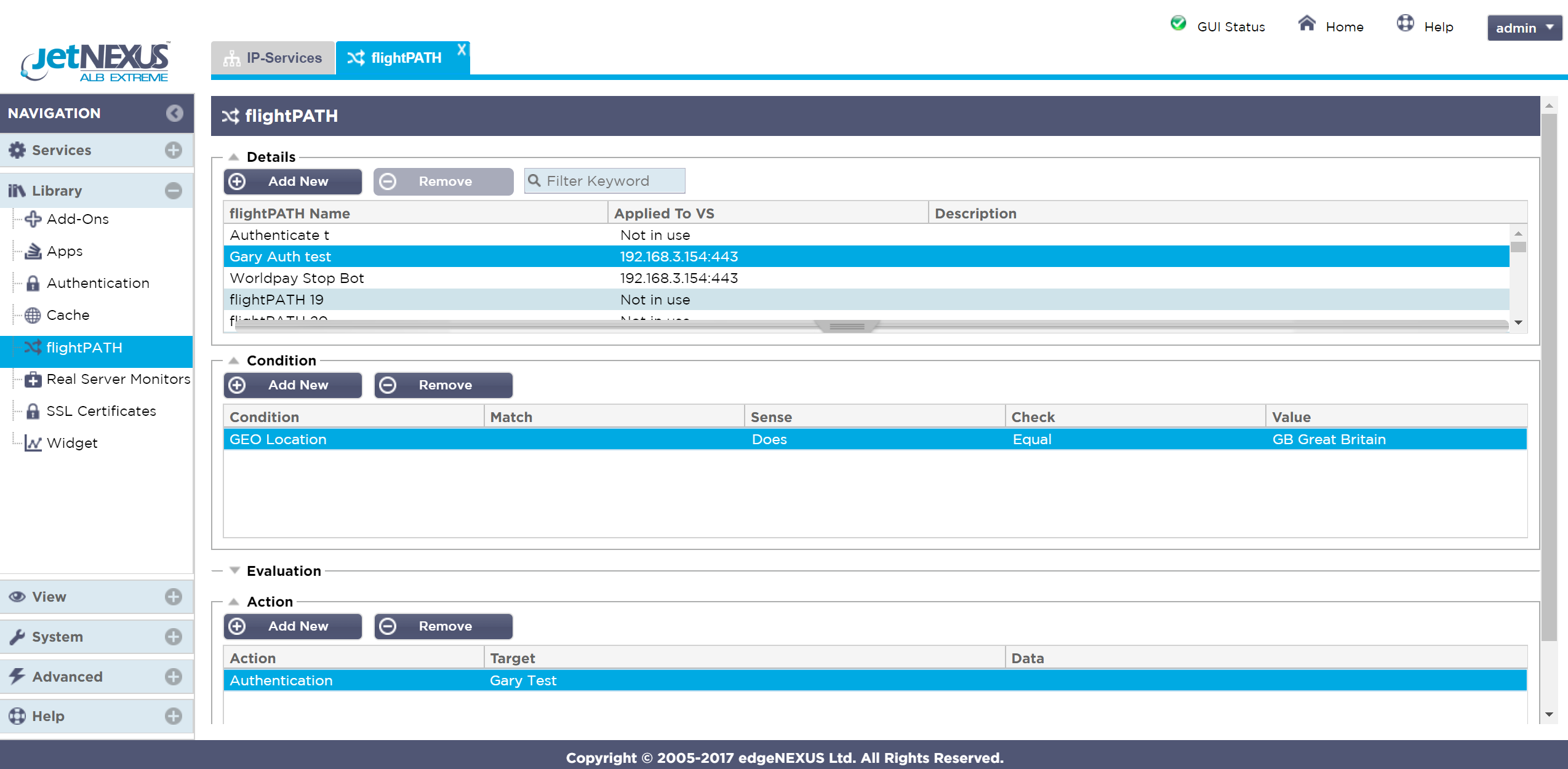Click the Widget chart icon
Screen dimensions: 1568x769
click(x=33, y=443)
